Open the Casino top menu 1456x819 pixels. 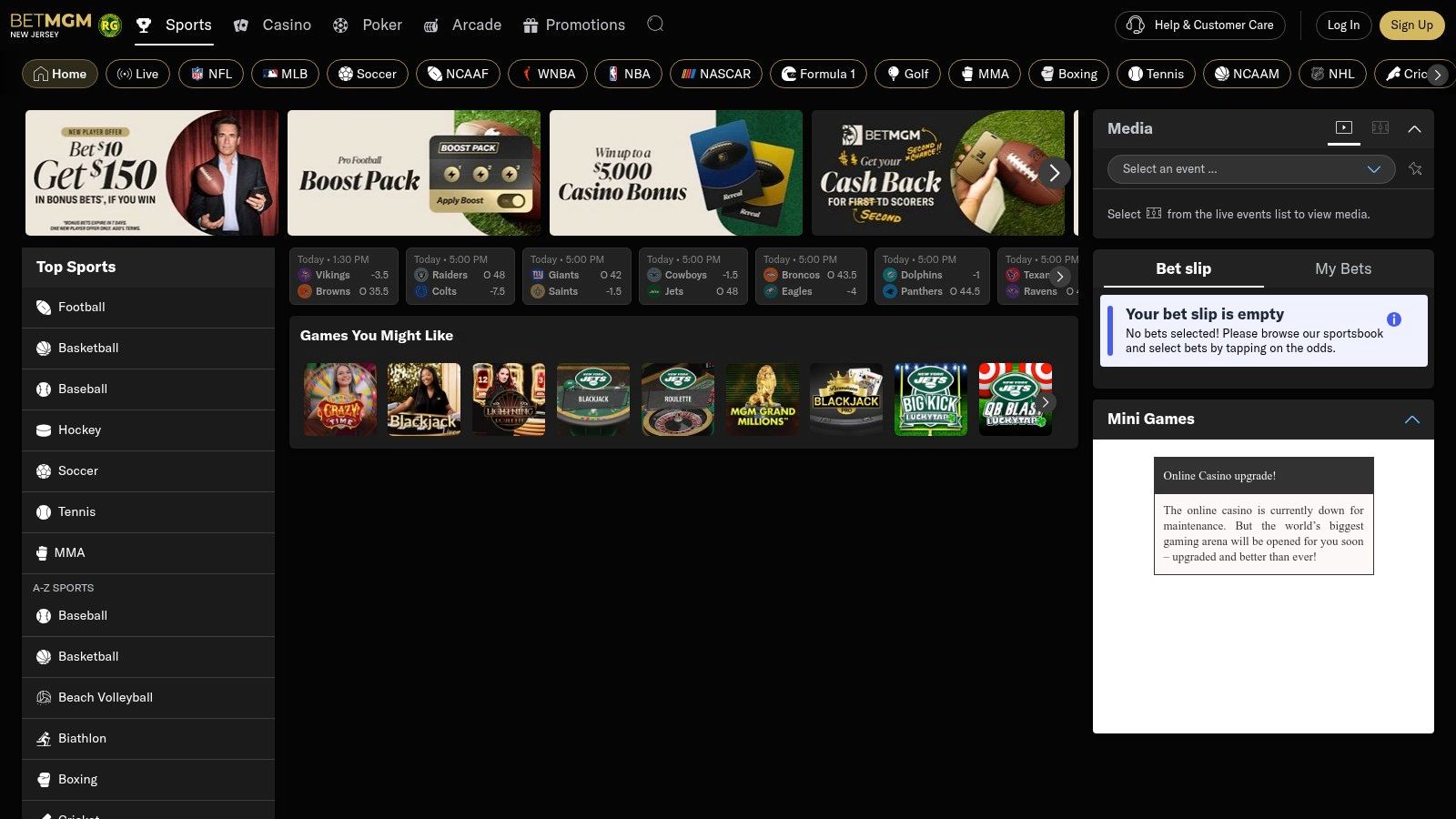[x=273, y=25]
